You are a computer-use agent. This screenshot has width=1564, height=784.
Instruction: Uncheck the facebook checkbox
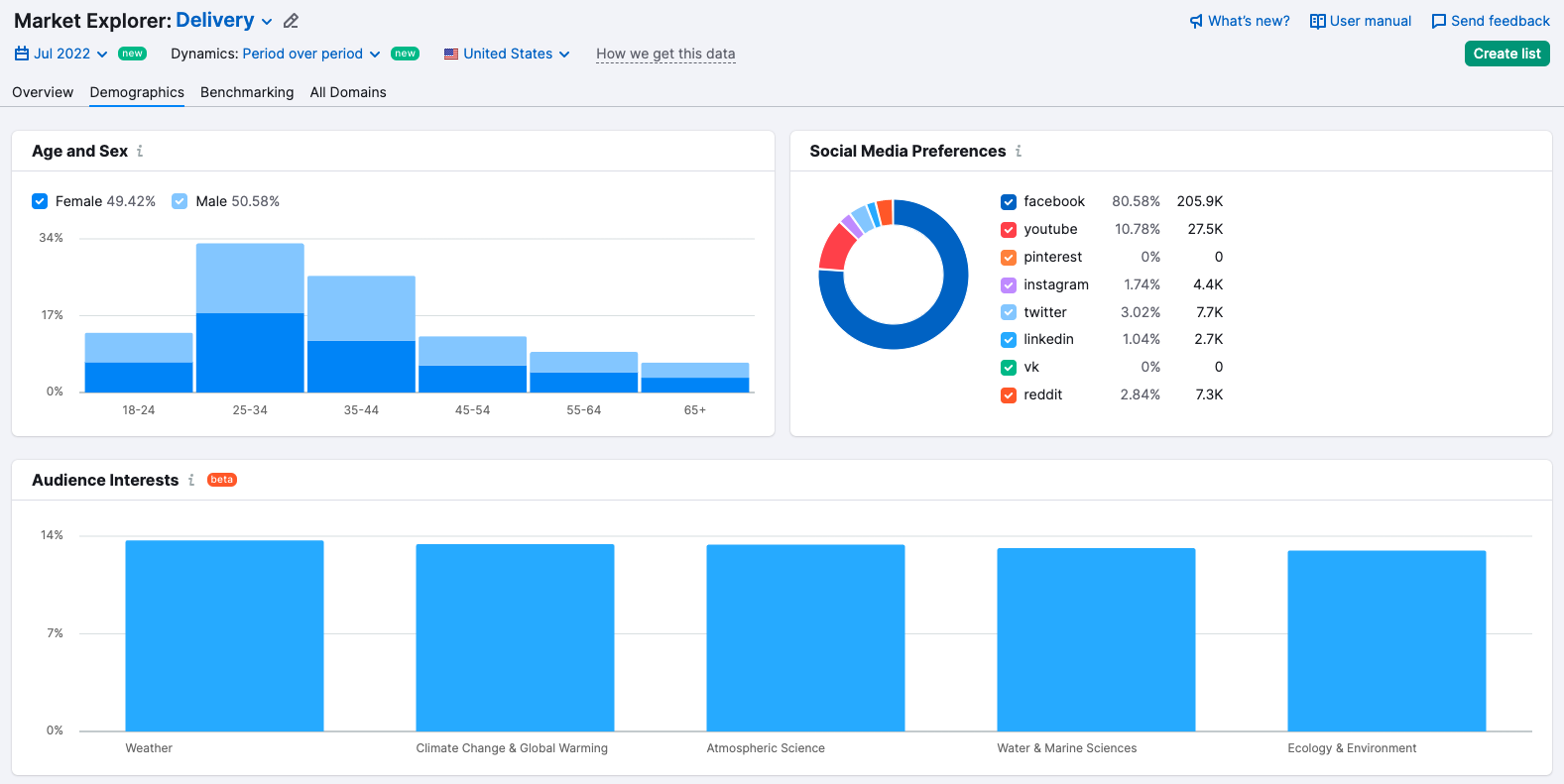[1009, 202]
